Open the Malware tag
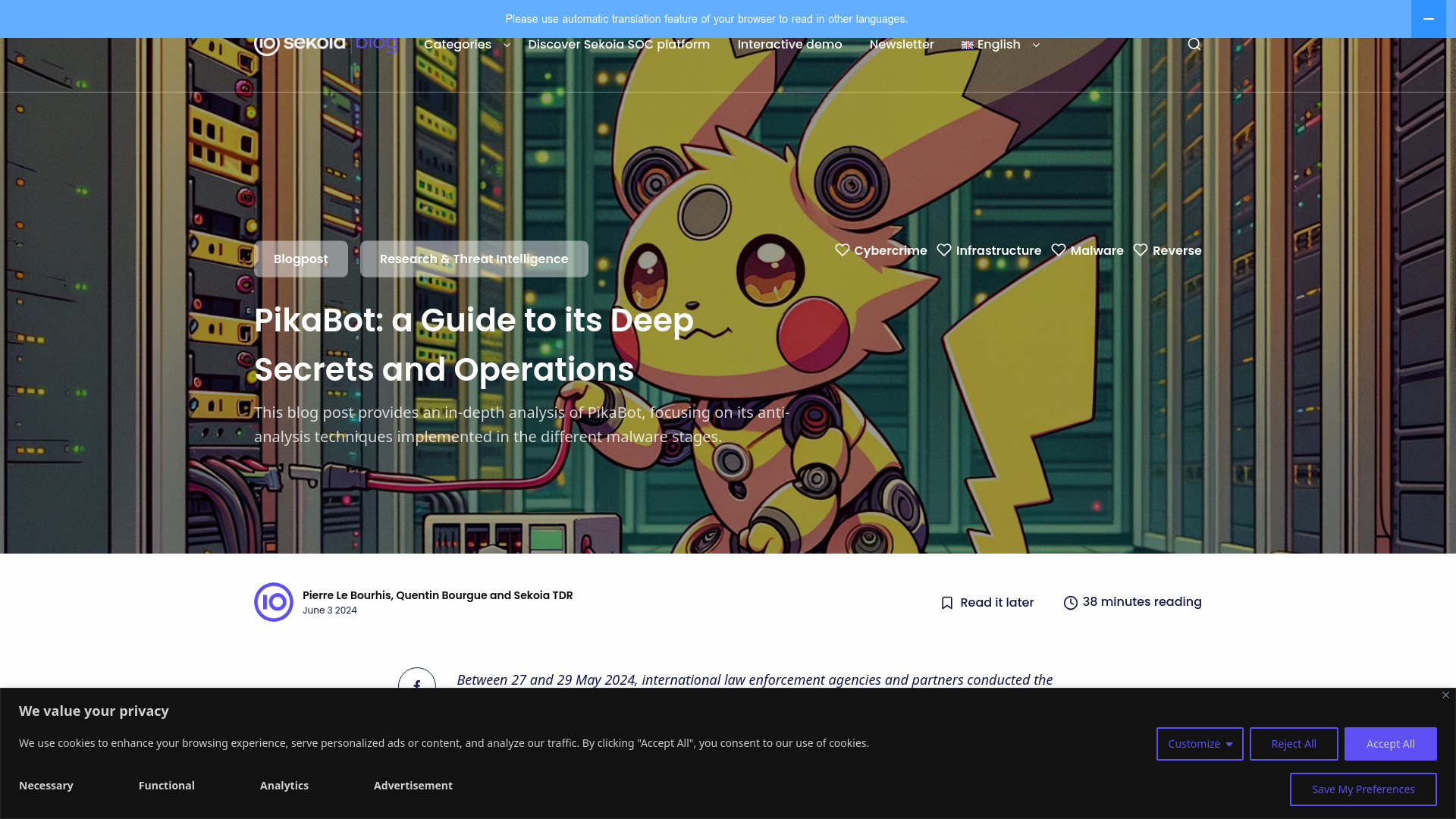 1097,251
